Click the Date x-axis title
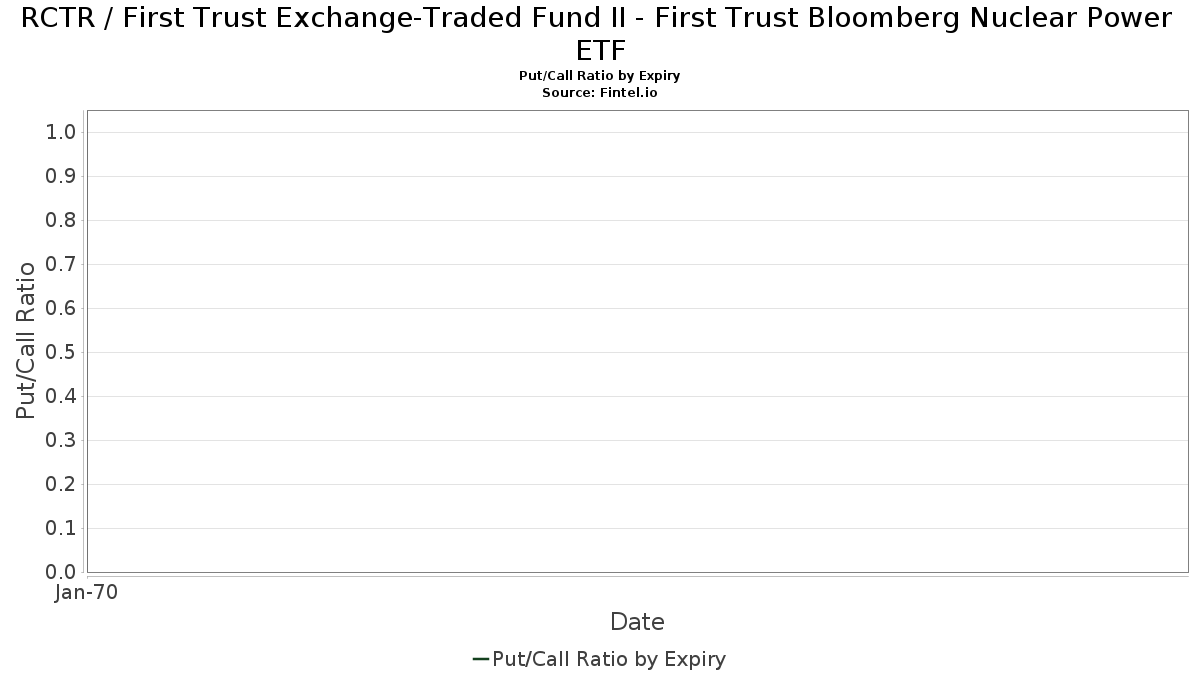1200x675 pixels. tap(637, 622)
